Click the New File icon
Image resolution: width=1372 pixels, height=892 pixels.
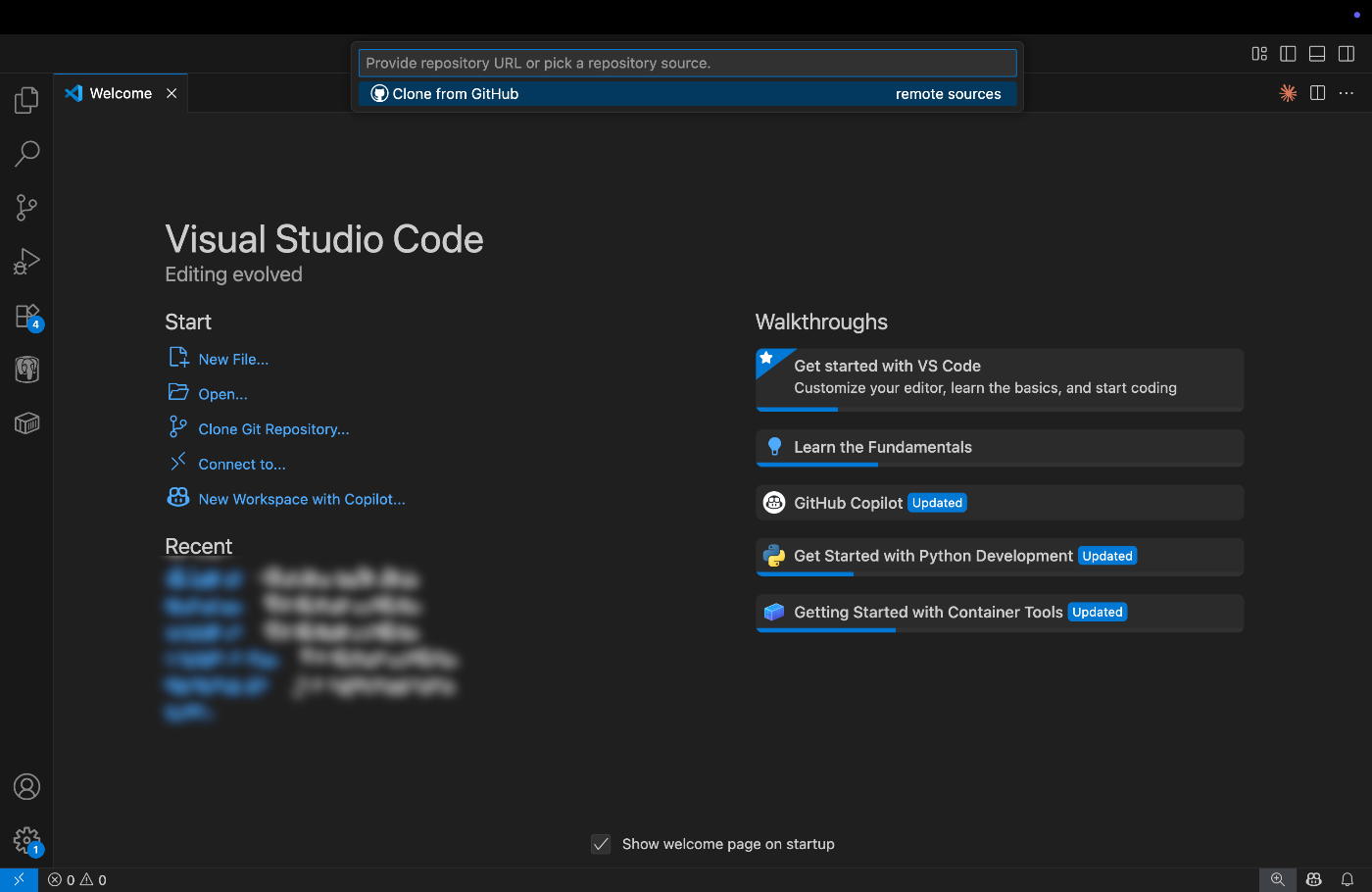click(178, 357)
